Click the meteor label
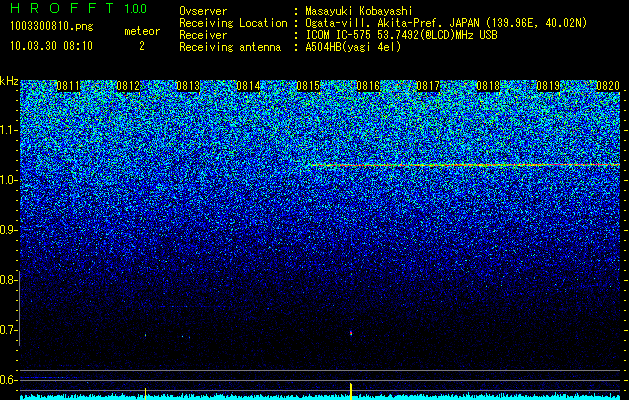Screen dimensions: 629x400 (142, 31)
